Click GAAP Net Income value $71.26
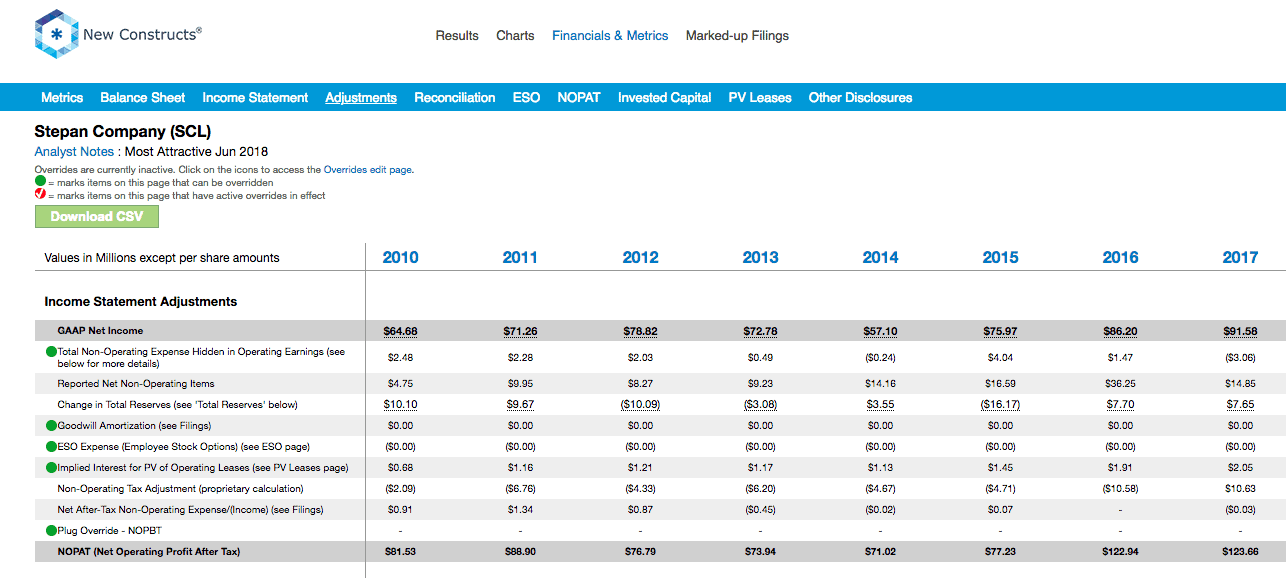Screen dimensions: 1286x578 520,331
